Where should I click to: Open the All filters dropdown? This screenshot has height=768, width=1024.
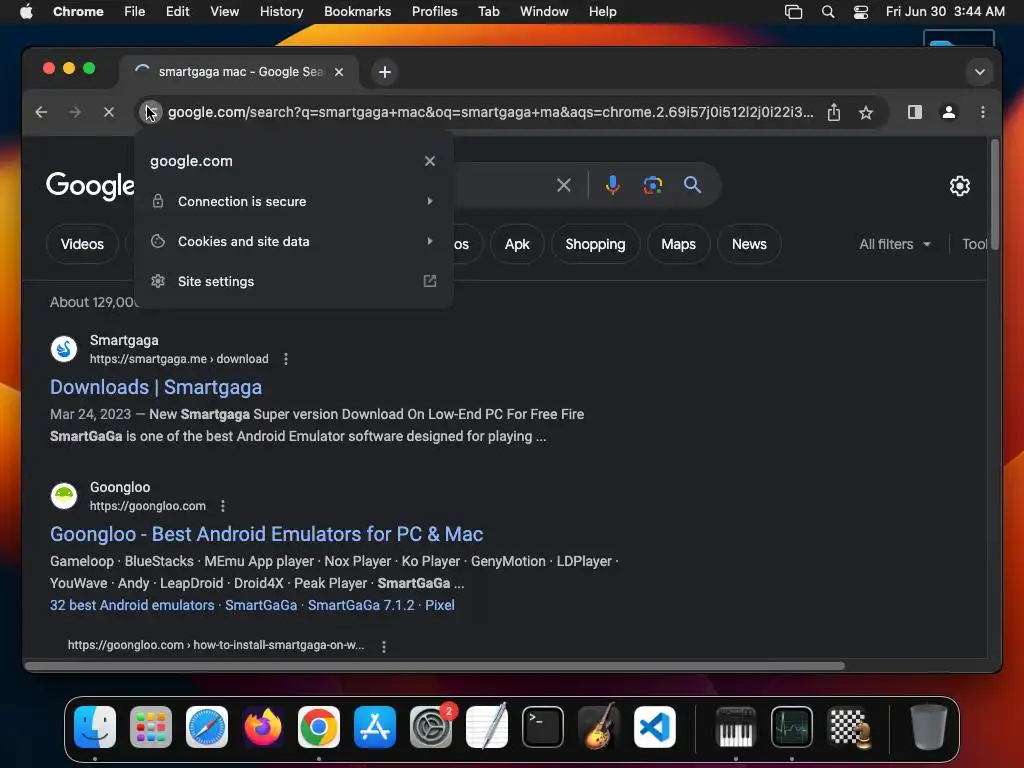tap(895, 244)
